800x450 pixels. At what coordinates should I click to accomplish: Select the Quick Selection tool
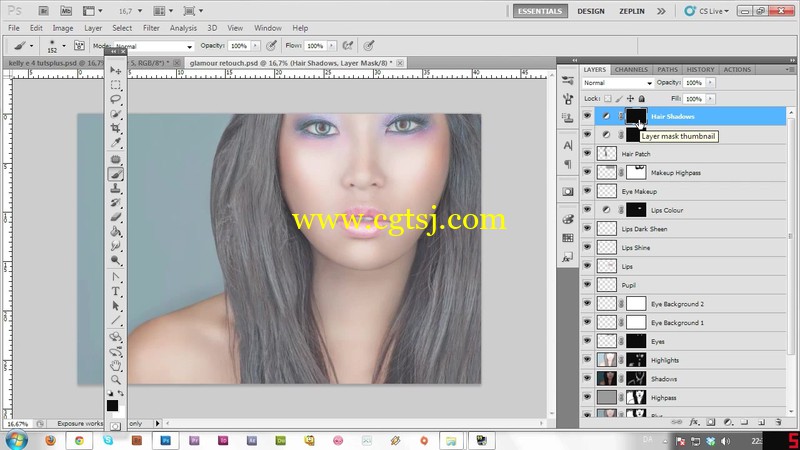point(116,114)
